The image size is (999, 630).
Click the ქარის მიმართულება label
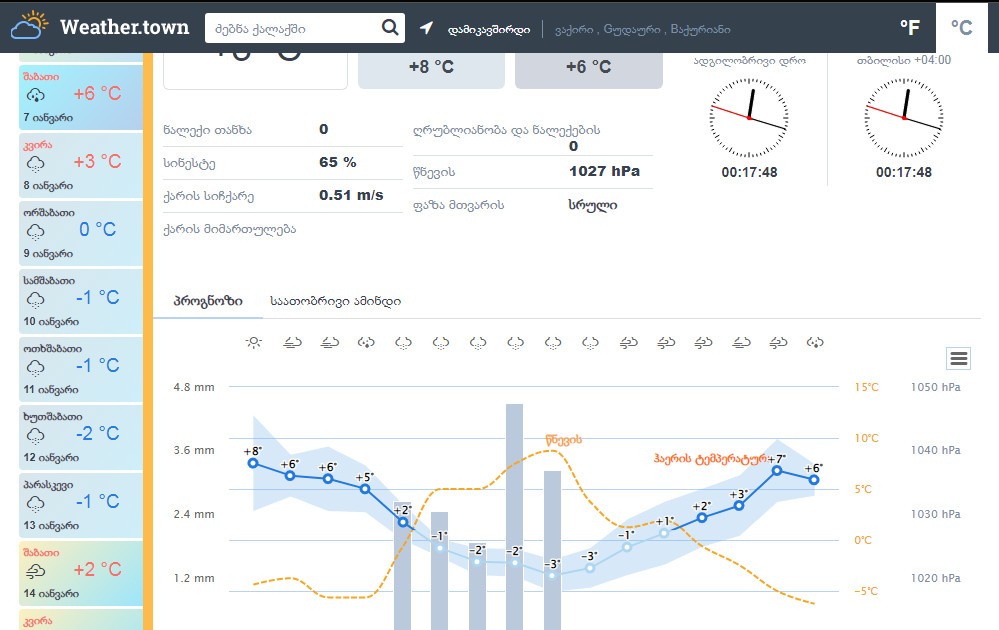pos(230,229)
